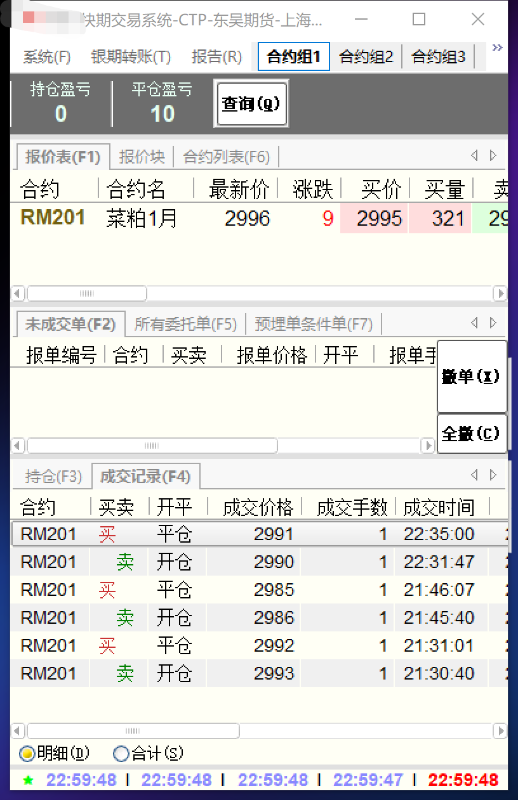The image size is (518, 800).
Task: Select the 成交记录(F4) tab
Action: click(145, 477)
